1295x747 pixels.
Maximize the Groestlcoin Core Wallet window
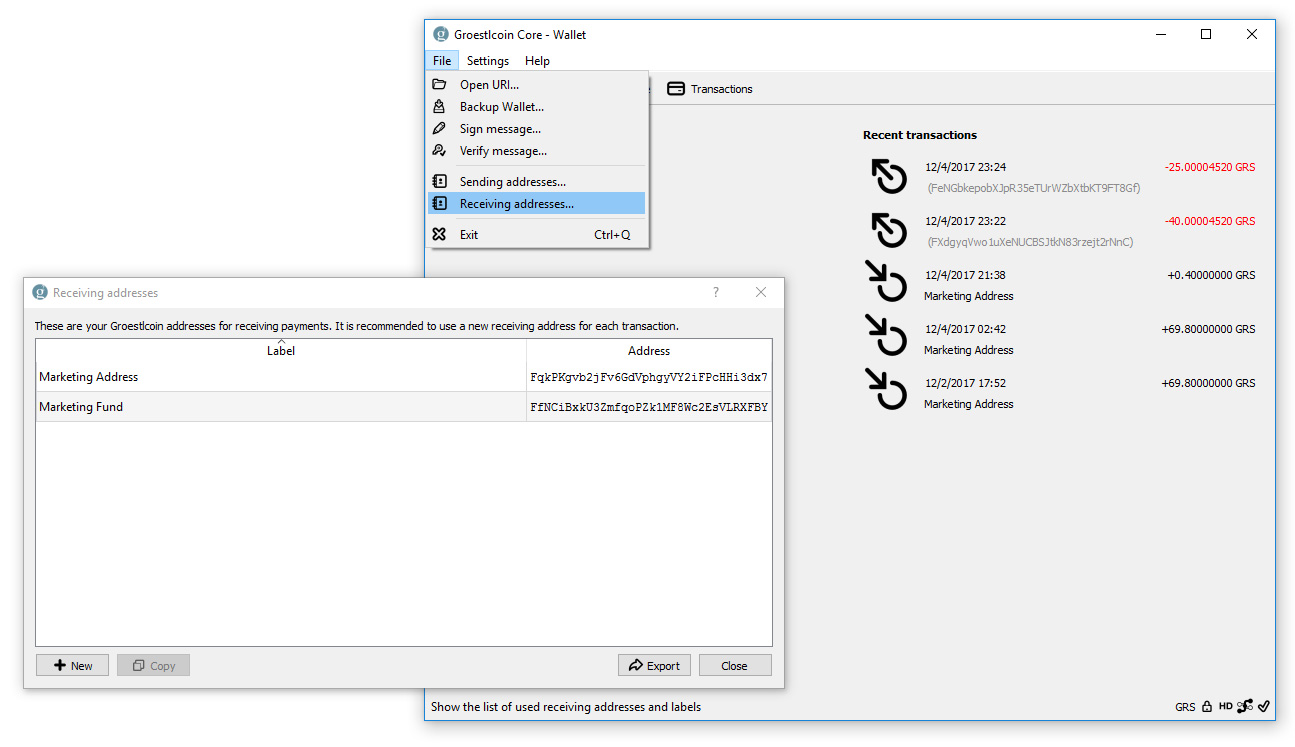[1206, 34]
